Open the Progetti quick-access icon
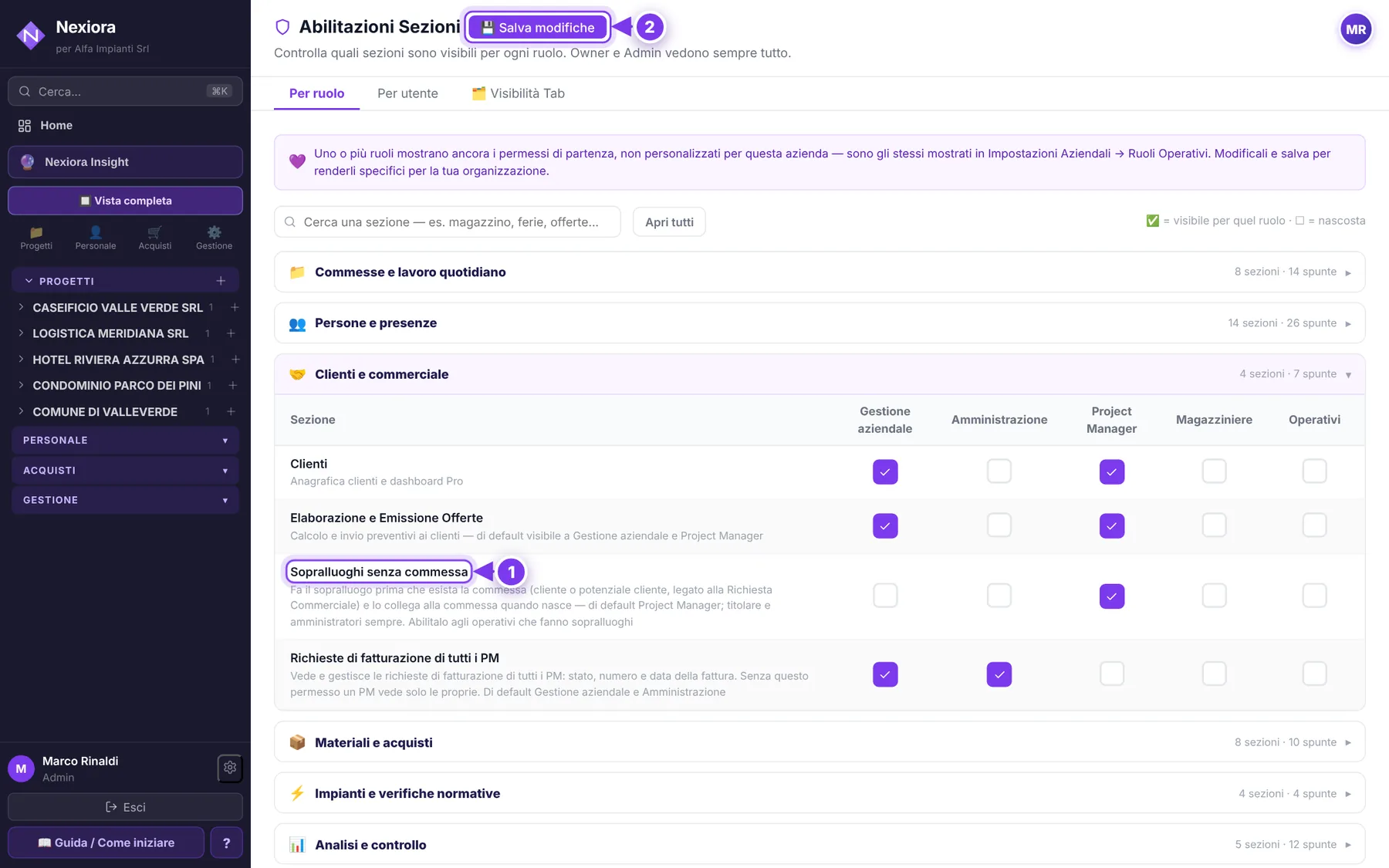1389x868 pixels. click(x=36, y=238)
